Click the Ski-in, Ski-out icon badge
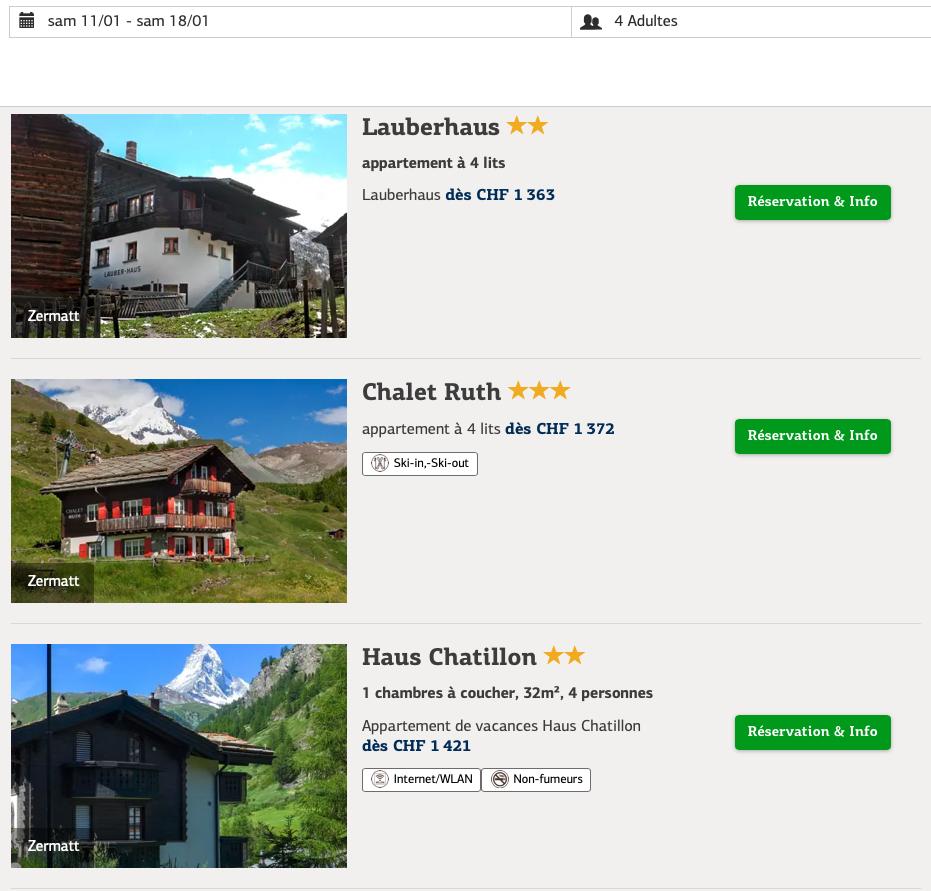Image resolution: width=931 pixels, height=891 pixels. pyautogui.click(x=380, y=464)
